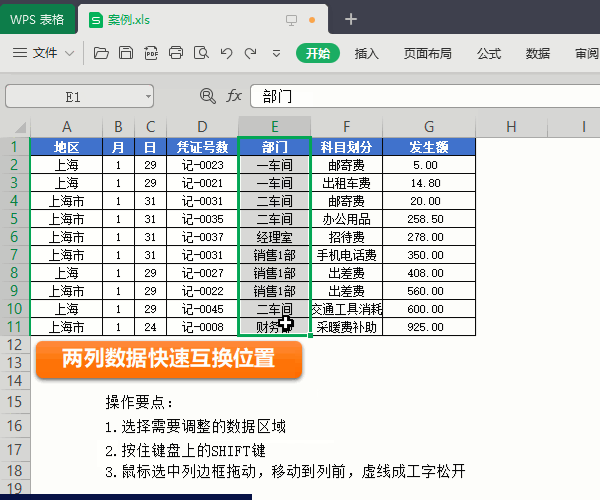Select cell containing 招待费

click(346, 237)
